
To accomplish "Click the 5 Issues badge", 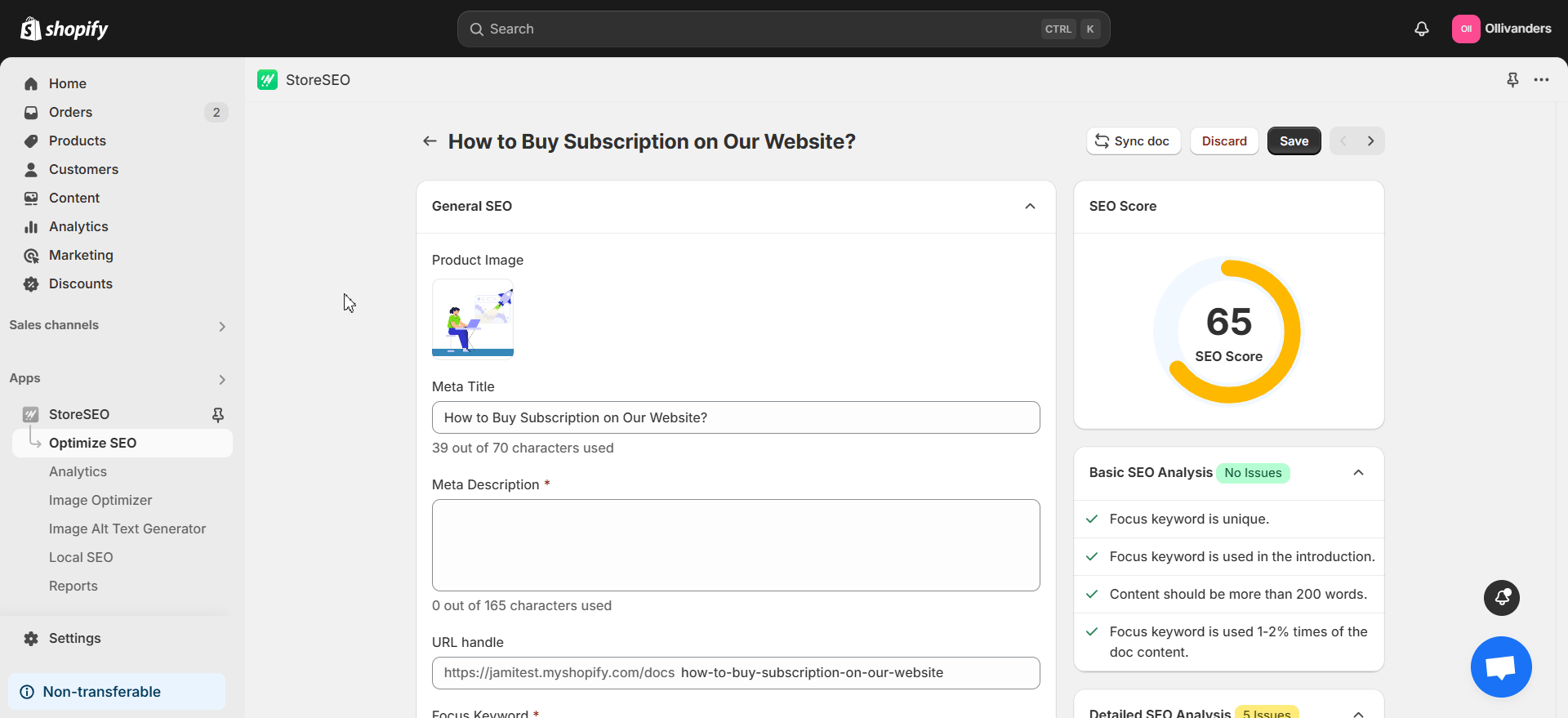I will pos(1267,713).
